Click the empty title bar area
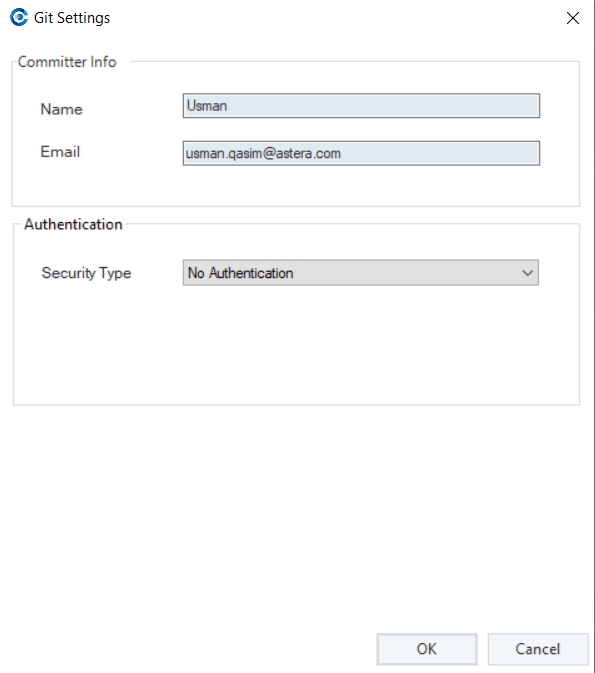Screen dimensions: 595x673 point(335,18)
